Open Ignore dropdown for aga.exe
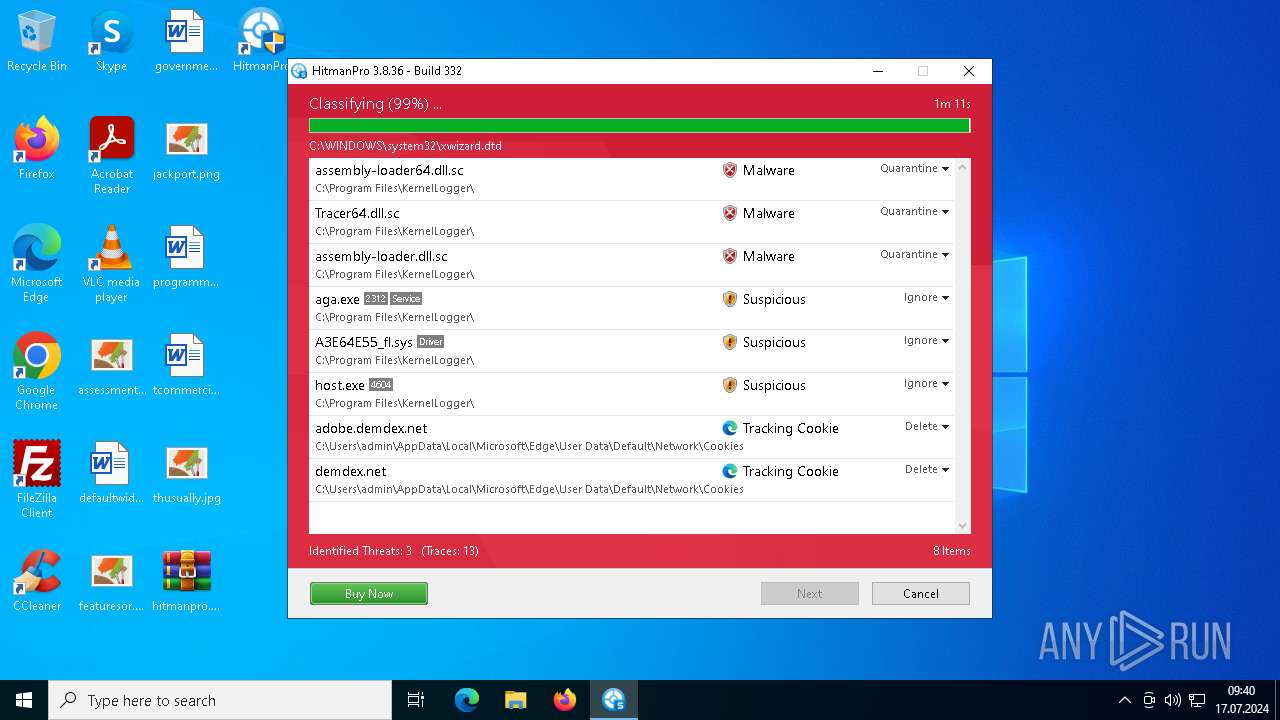1280x720 pixels. [x=926, y=297]
